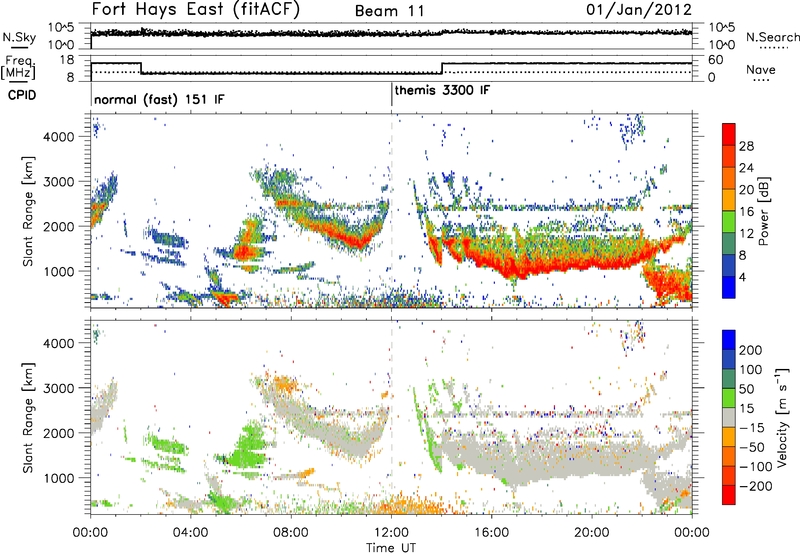Click the "08:00" time tick label

coord(291,533)
